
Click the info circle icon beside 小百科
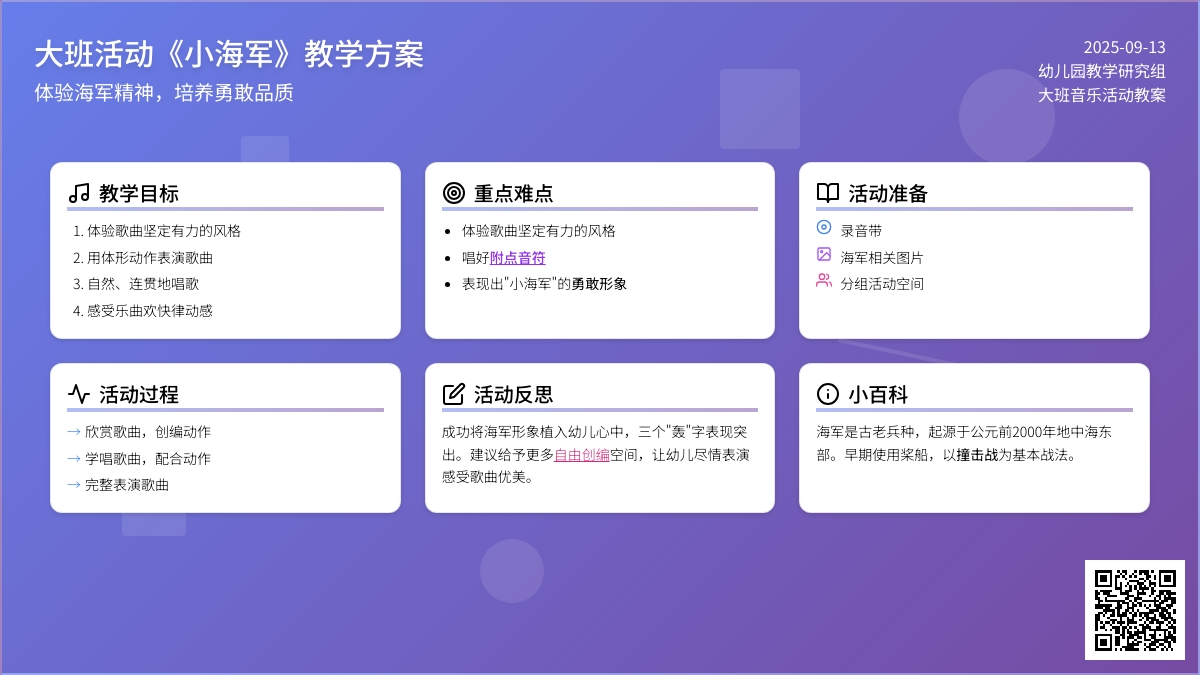tap(828, 394)
